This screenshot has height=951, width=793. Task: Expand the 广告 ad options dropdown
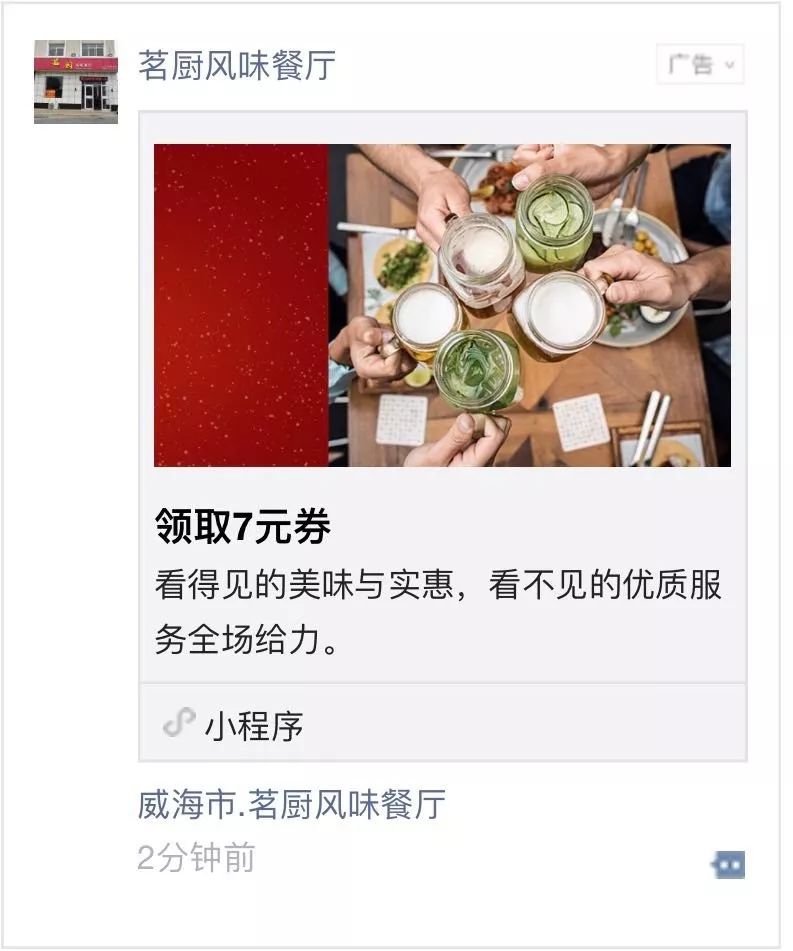point(700,64)
